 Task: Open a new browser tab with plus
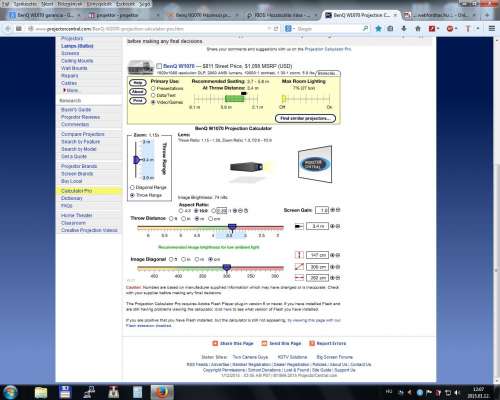click(487, 15)
